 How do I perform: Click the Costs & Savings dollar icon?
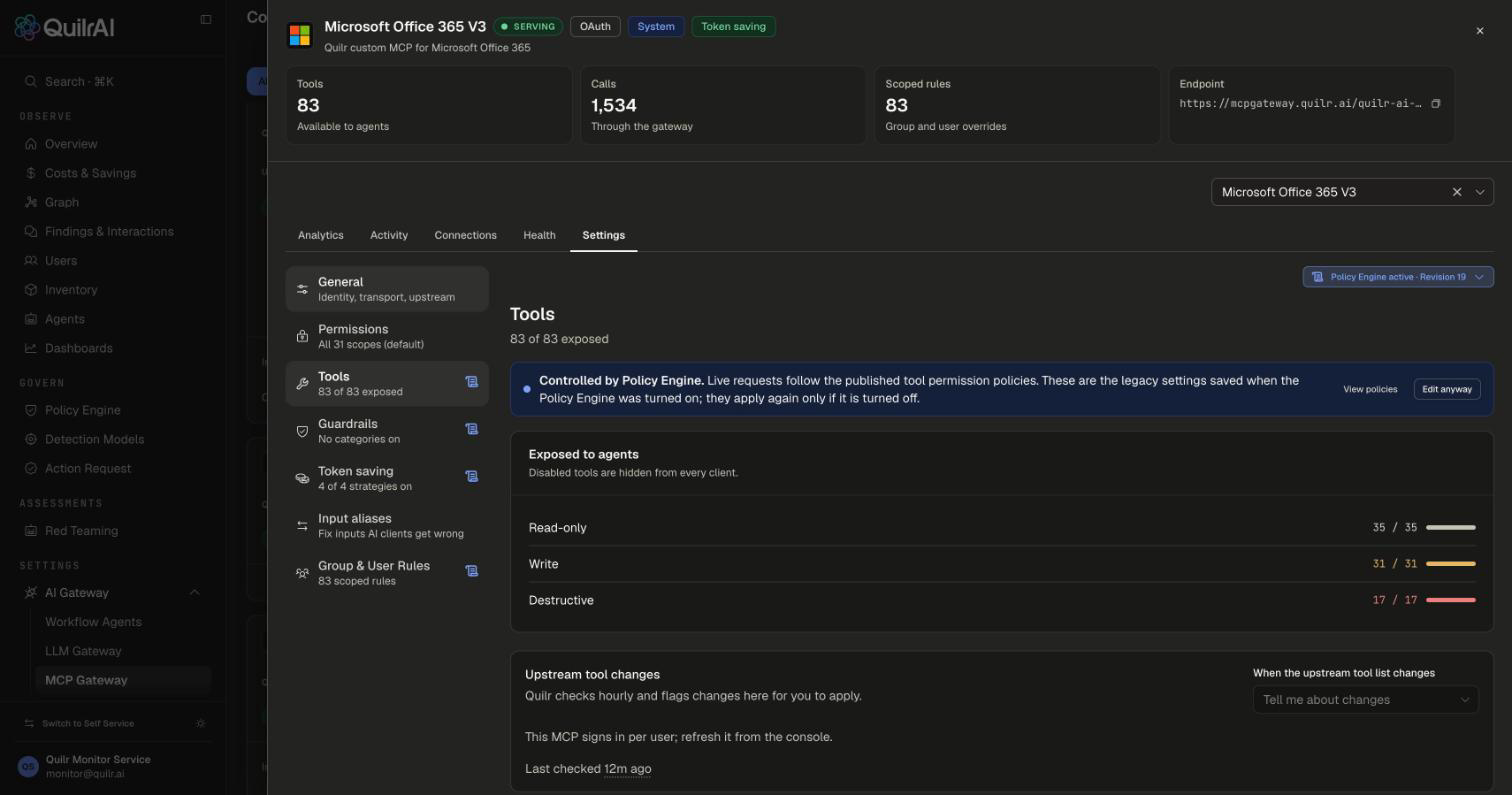point(31,173)
